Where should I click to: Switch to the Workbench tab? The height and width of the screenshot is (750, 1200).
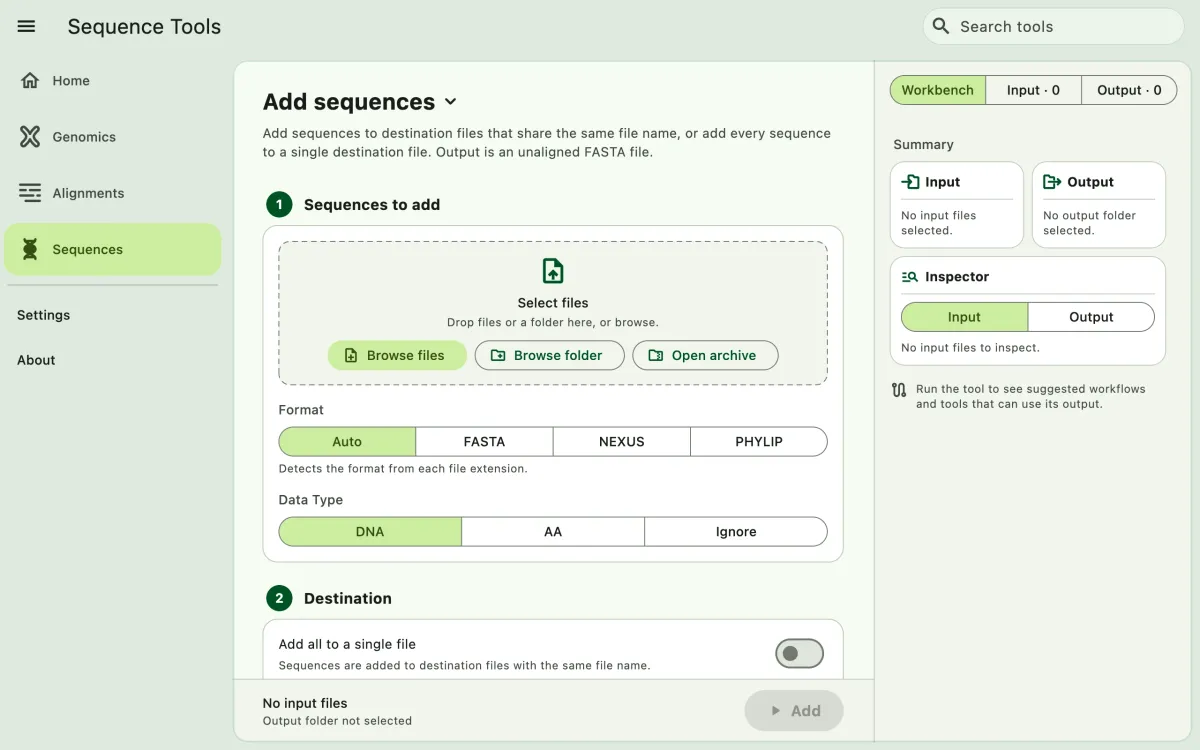[x=938, y=90]
